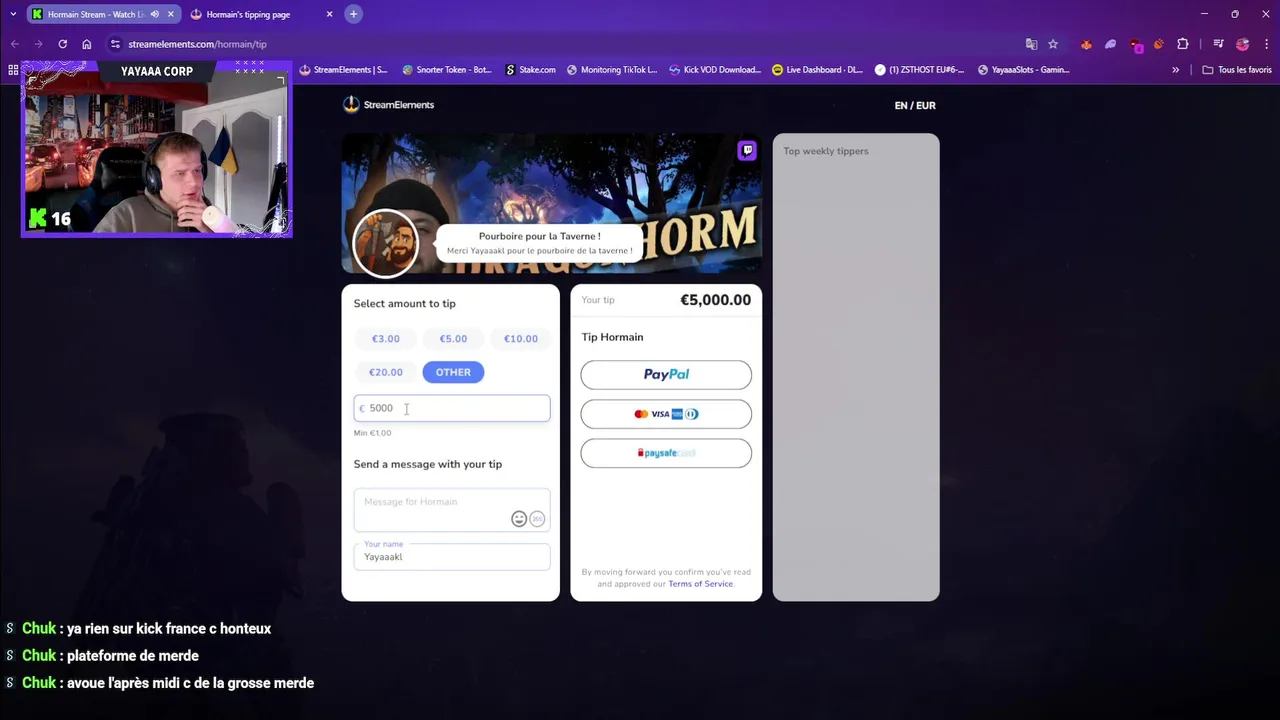1280x720 pixels.
Task: Open the browser home page icon
Action: pyautogui.click(x=87, y=44)
